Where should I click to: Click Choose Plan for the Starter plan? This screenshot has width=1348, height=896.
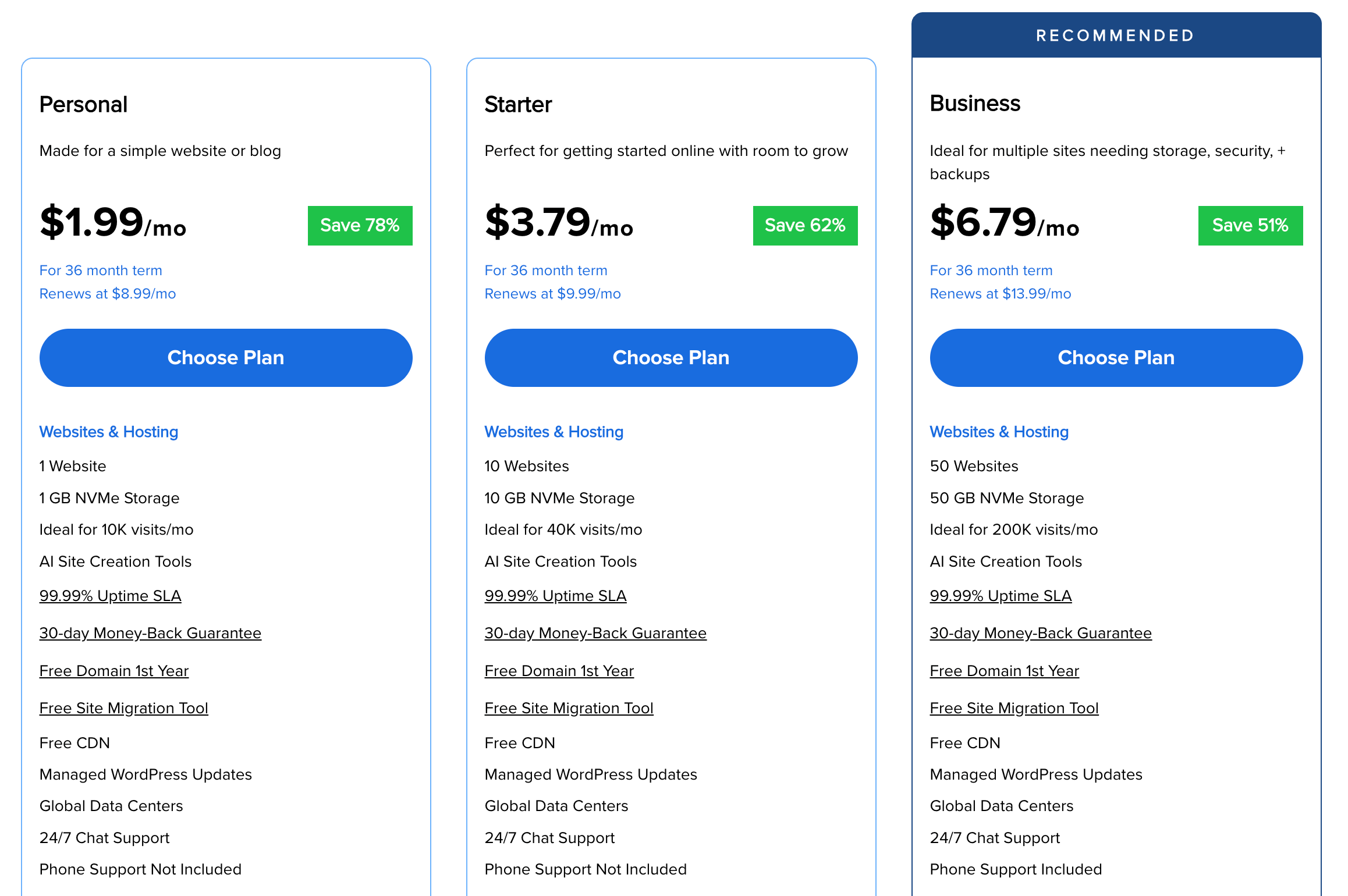(x=671, y=357)
